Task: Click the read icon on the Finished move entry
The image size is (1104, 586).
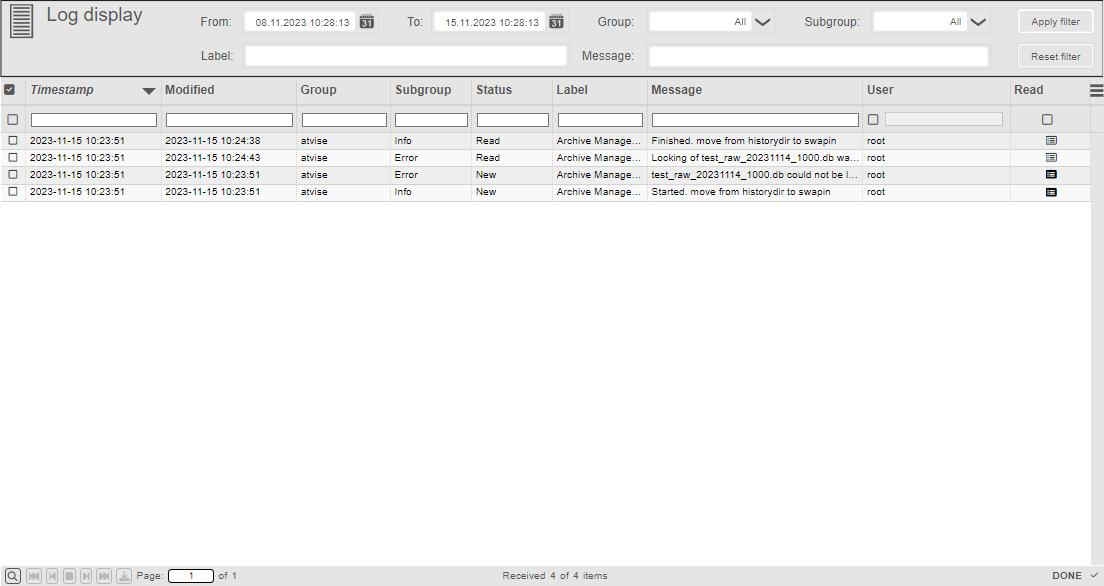Action: [1050, 140]
